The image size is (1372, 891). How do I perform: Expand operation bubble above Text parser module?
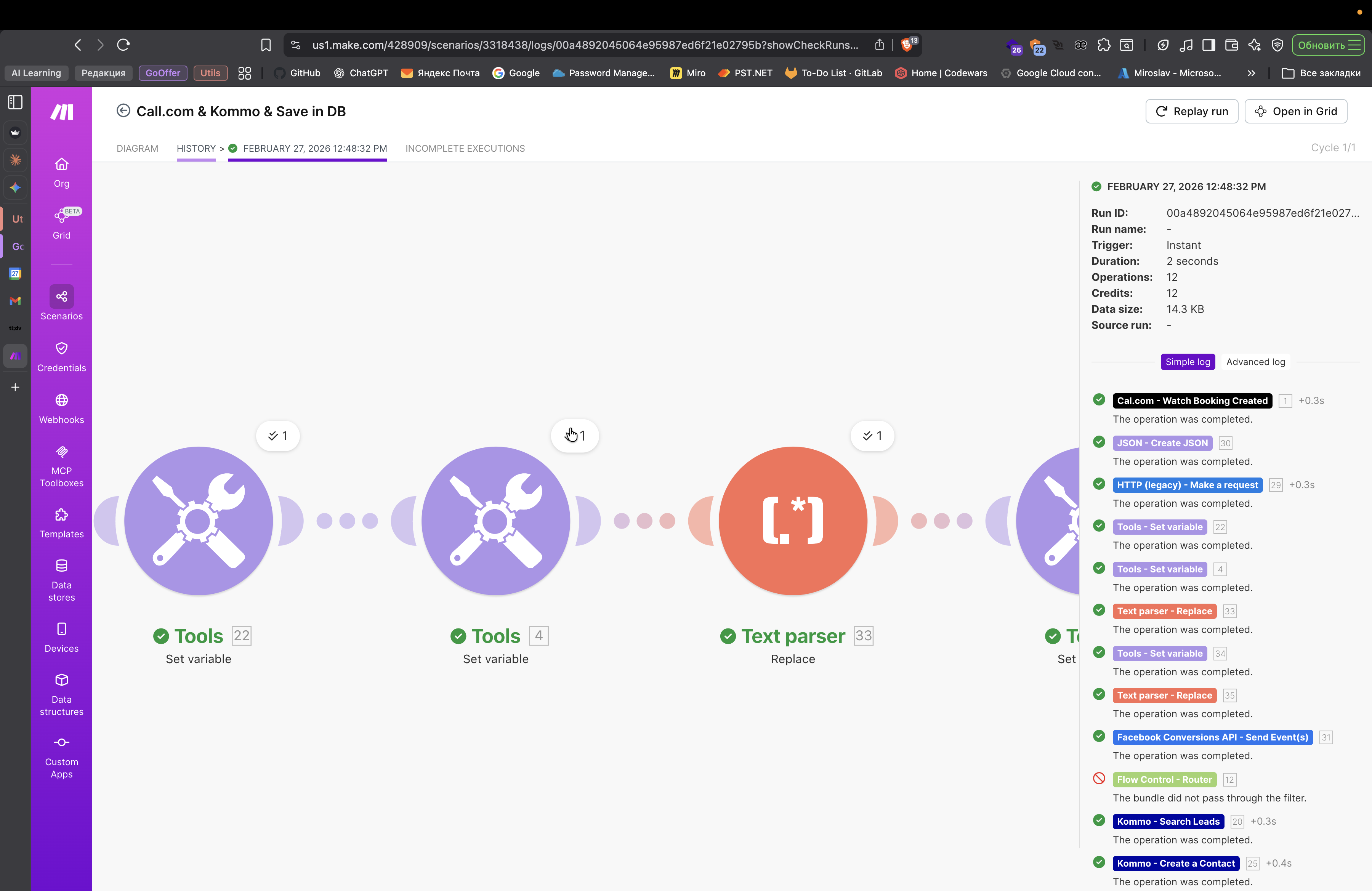tap(872, 436)
